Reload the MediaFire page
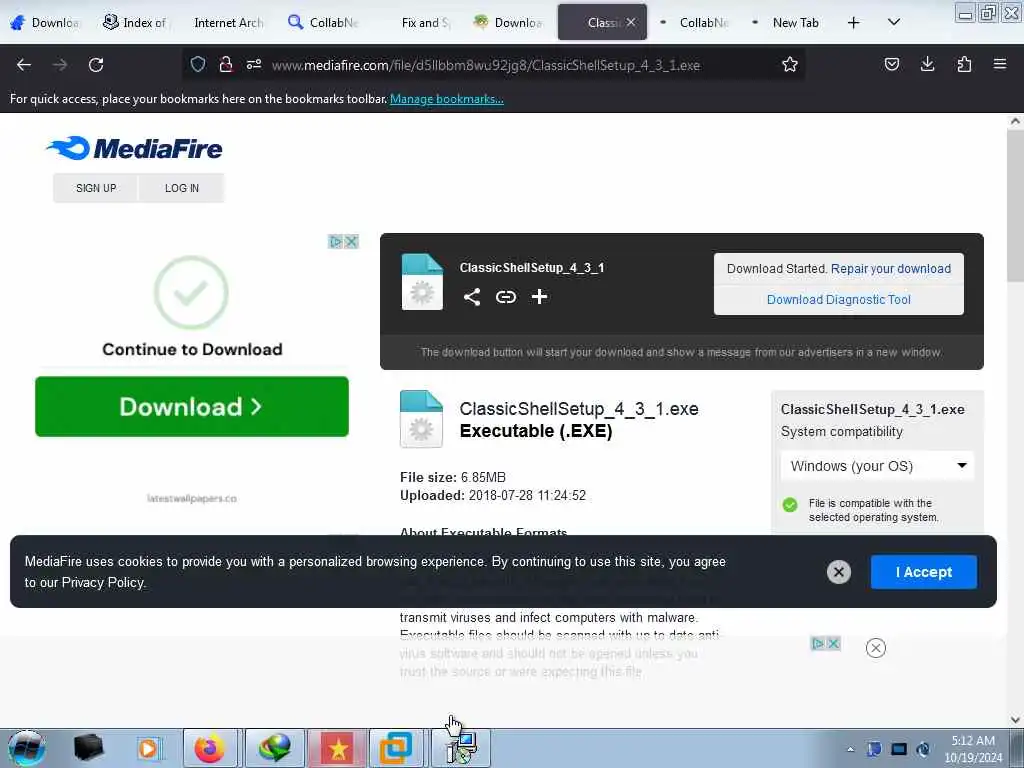This screenshot has width=1024, height=768. (x=96, y=65)
